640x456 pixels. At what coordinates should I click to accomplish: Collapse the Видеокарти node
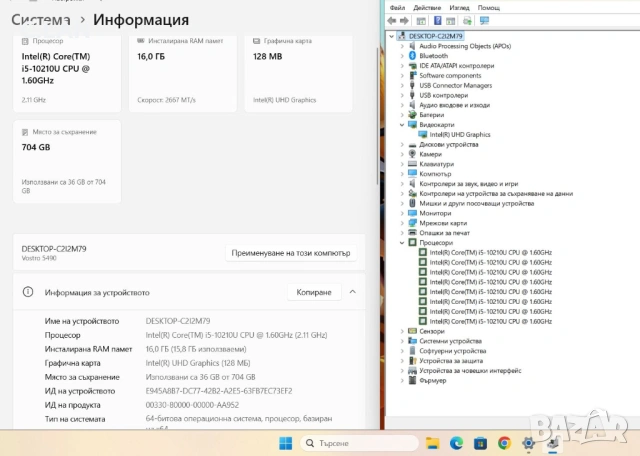pos(402,125)
